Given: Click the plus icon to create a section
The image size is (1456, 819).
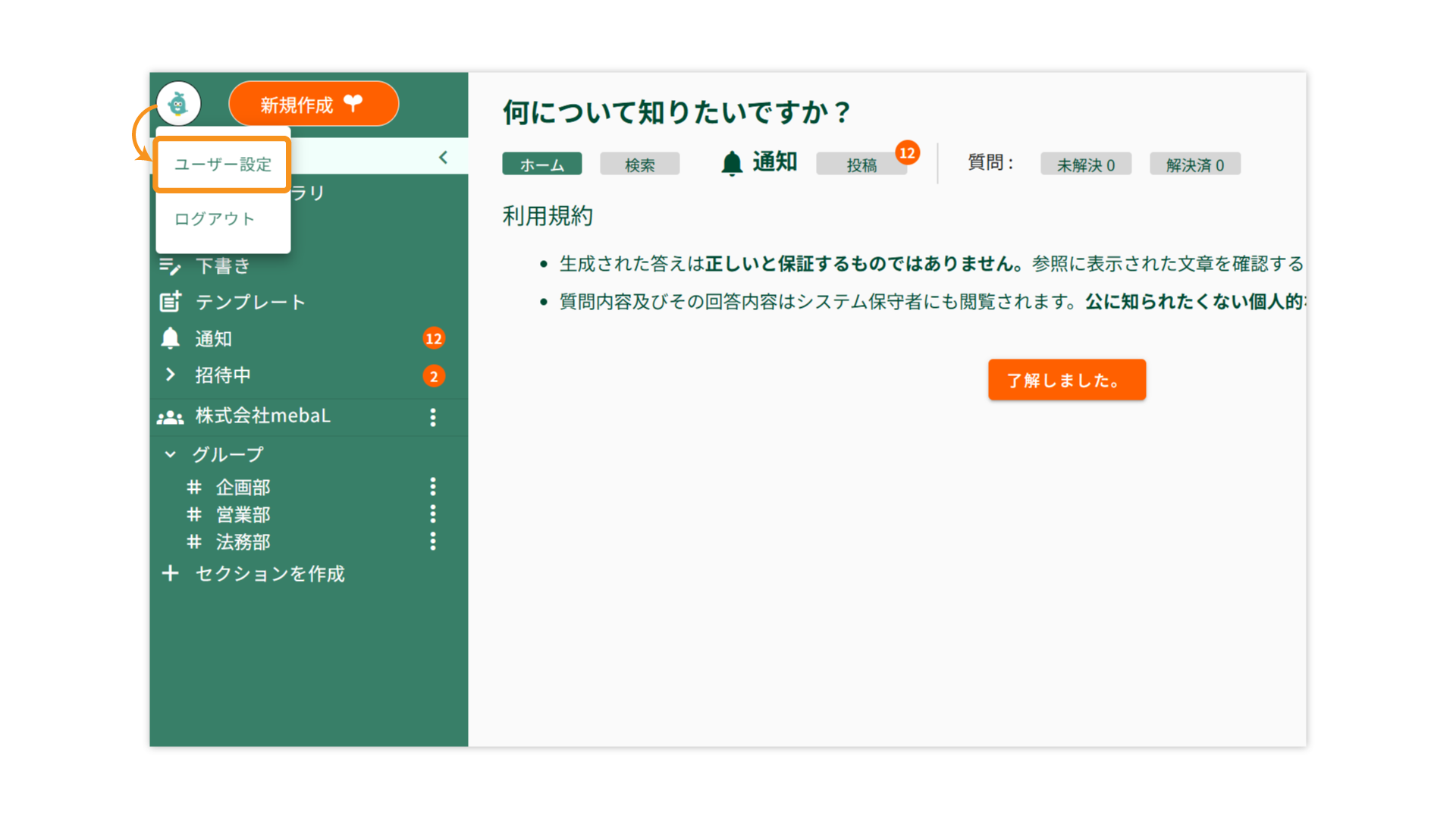Looking at the screenshot, I should 170,573.
